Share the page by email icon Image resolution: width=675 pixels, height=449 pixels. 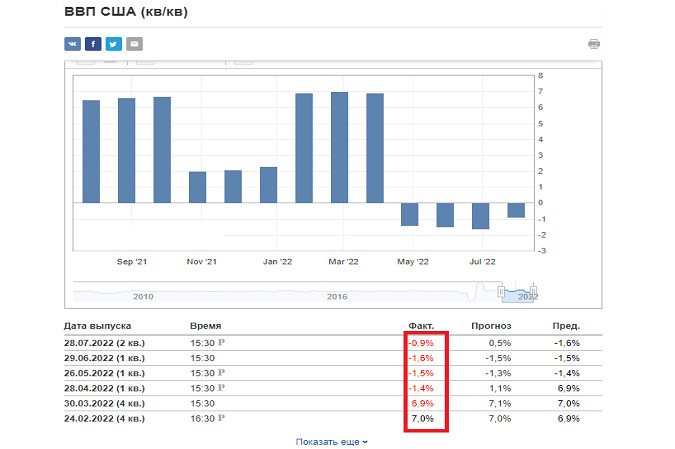pos(134,44)
